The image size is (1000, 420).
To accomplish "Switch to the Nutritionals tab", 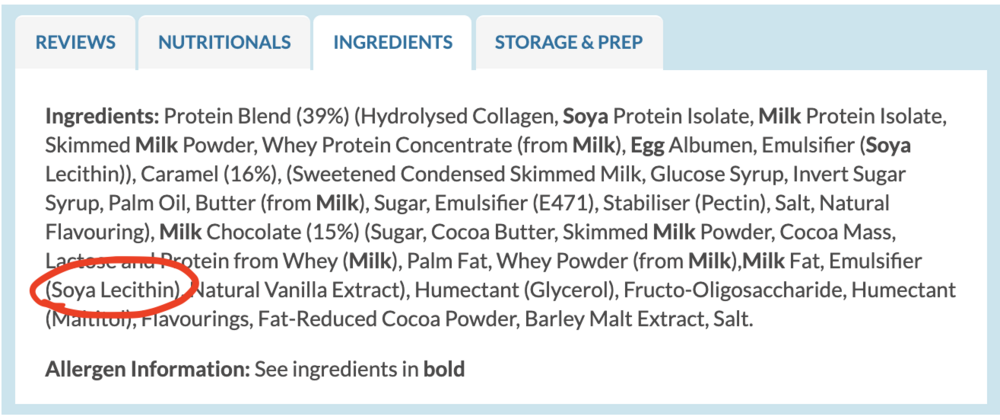I will [224, 43].
